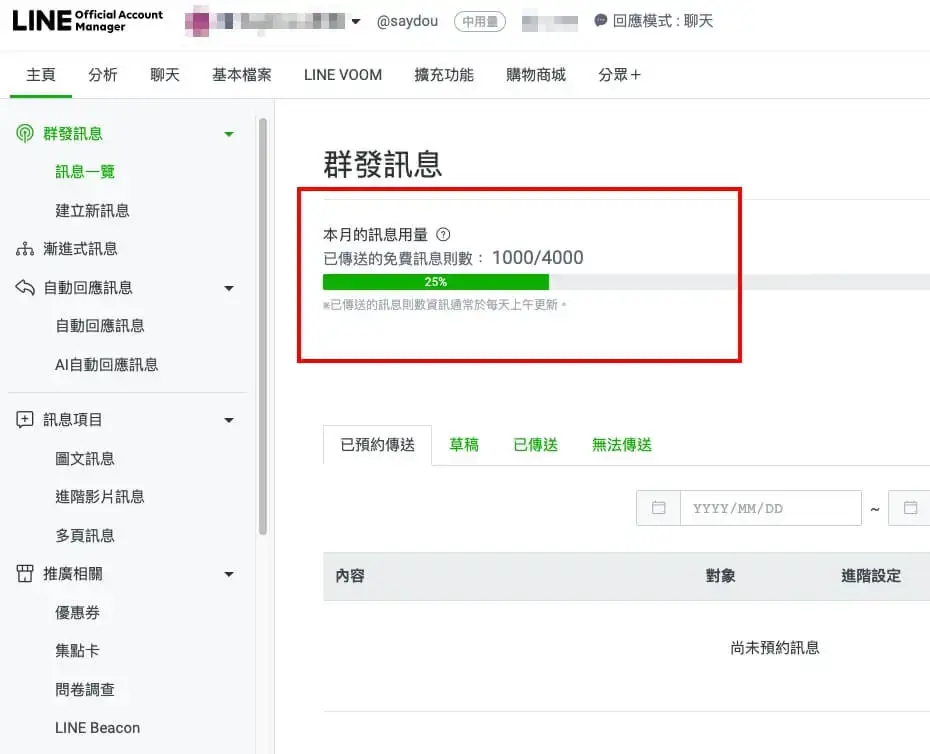Image resolution: width=930 pixels, height=754 pixels.
Task: Collapse the 訊息項目 section arrow
Action: 229,420
